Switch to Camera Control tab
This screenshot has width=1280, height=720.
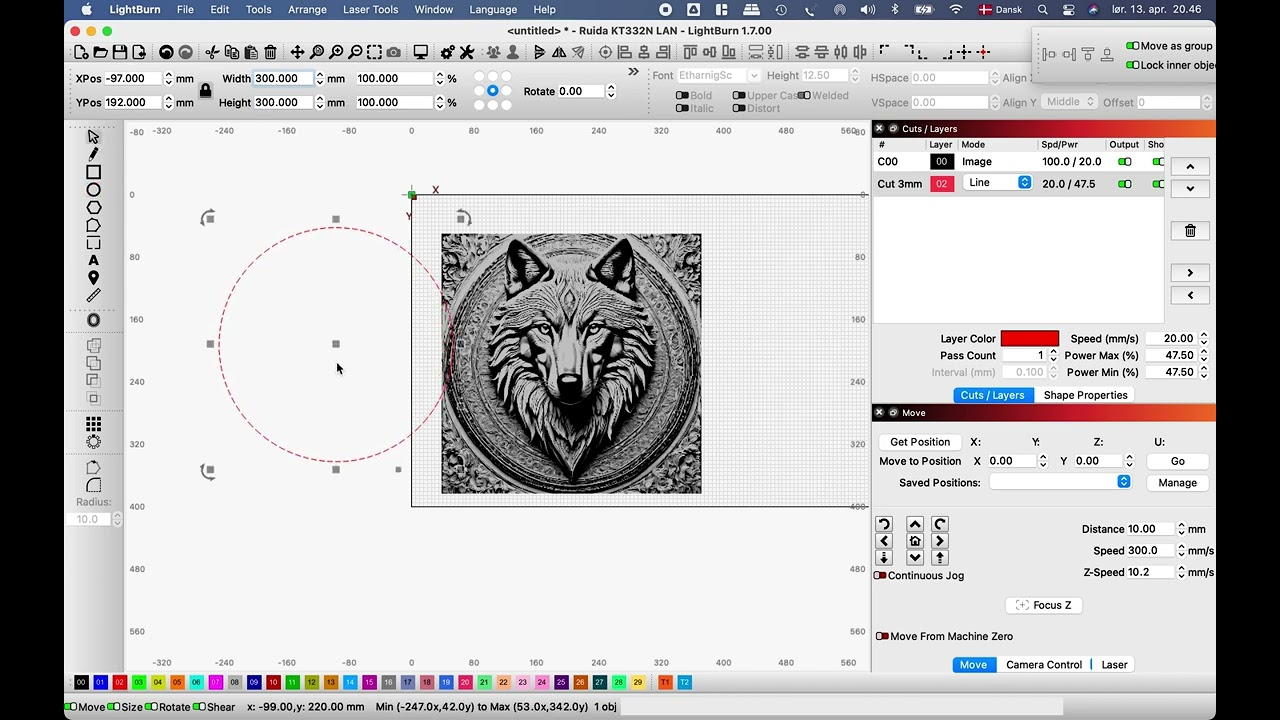tap(1044, 665)
